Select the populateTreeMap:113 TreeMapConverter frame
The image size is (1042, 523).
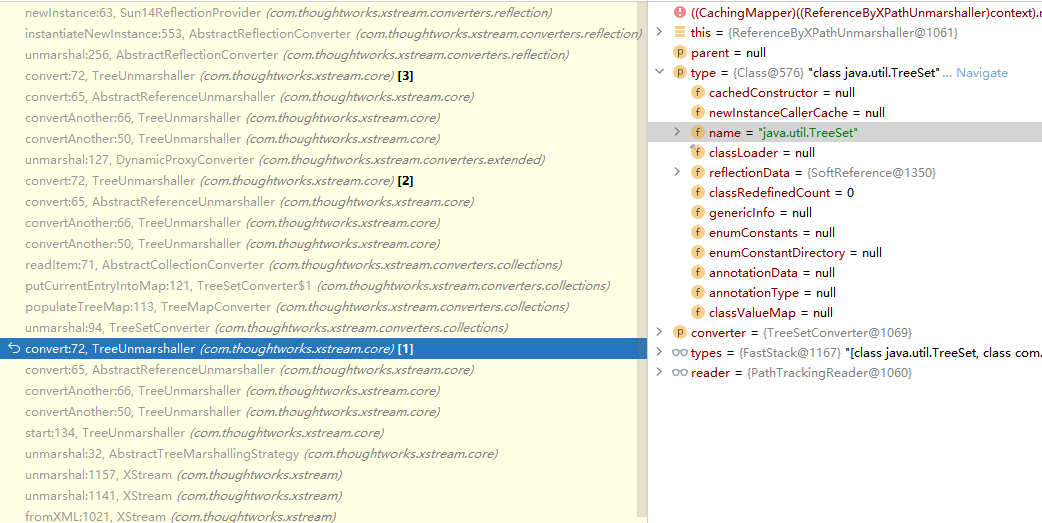tap(296, 306)
